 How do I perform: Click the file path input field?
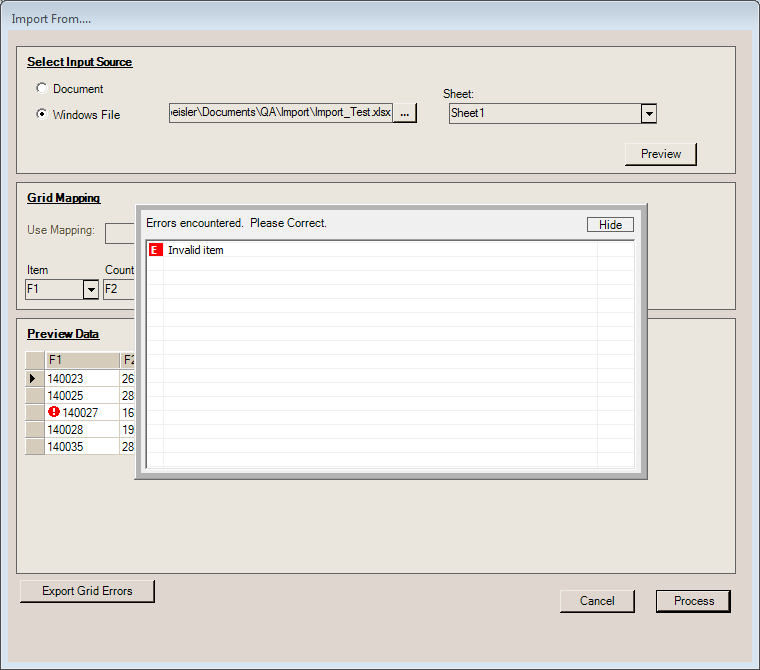coord(281,113)
